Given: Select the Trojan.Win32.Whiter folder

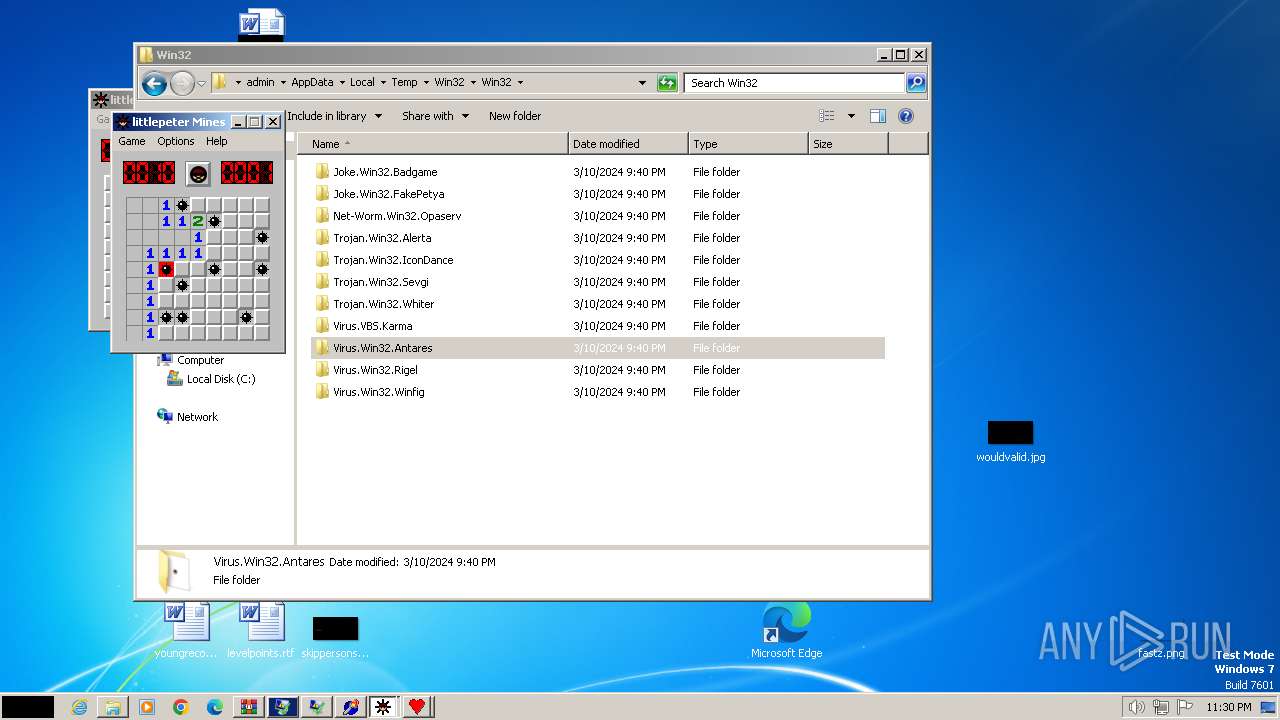Looking at the screenshot, I should pyautogui.click(x=384, y=304).
